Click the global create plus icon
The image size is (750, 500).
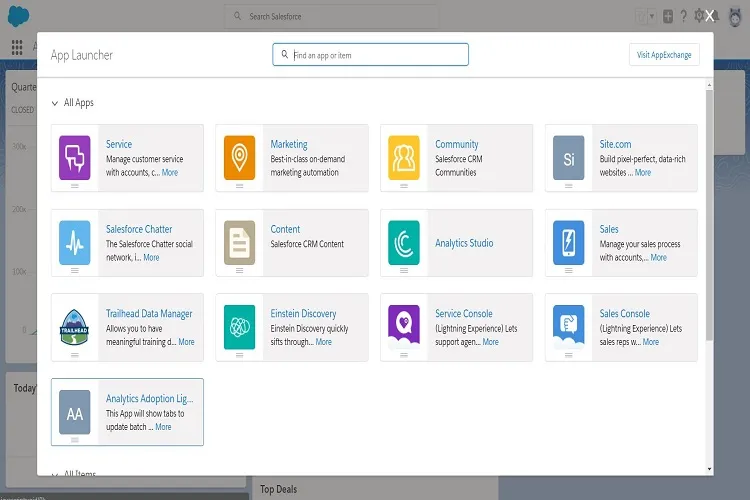click(x=668, y=17)
